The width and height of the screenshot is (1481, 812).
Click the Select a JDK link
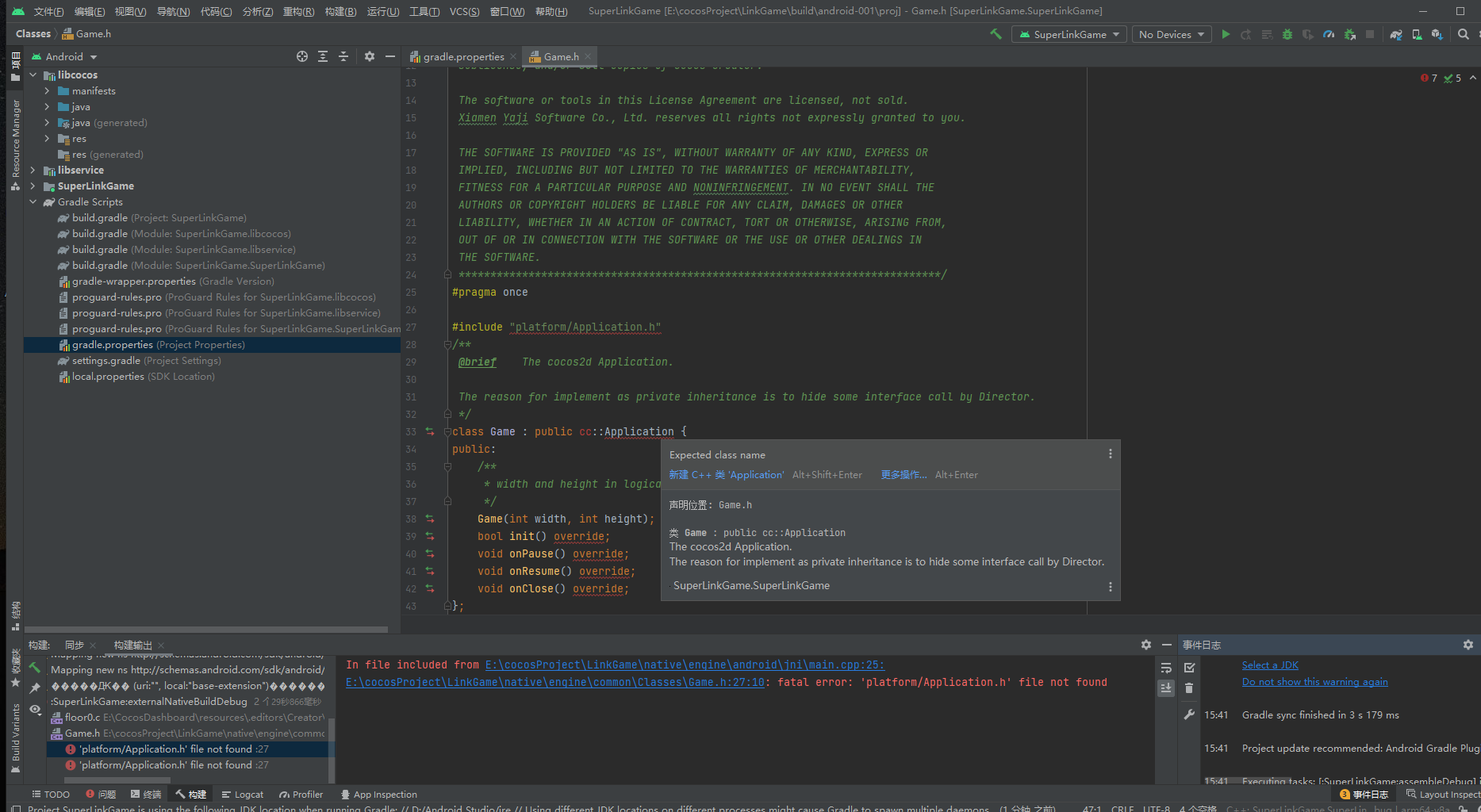[1270, 665]
